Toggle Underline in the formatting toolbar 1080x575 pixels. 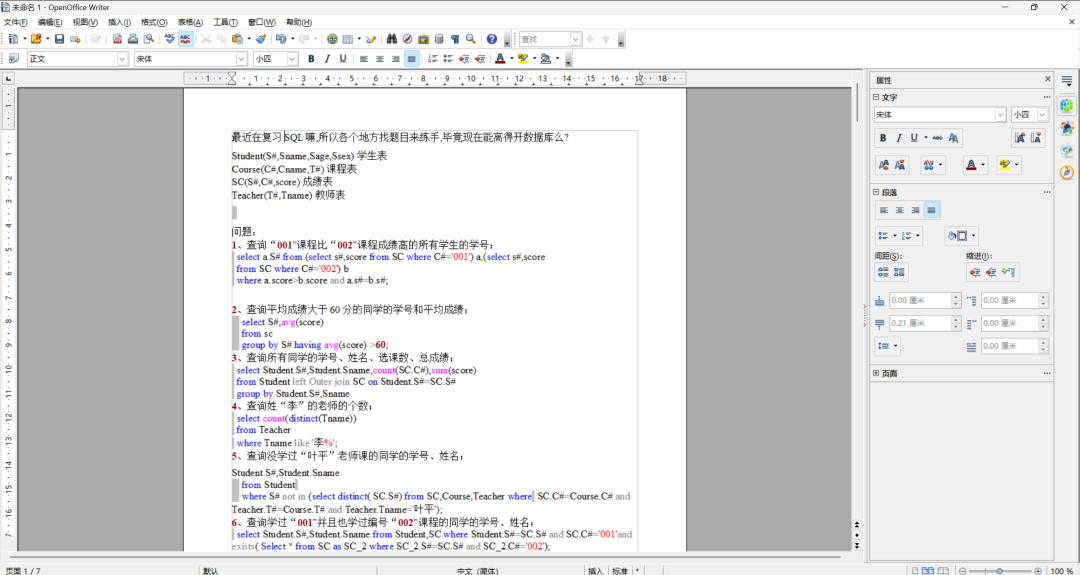click(343, 59)
